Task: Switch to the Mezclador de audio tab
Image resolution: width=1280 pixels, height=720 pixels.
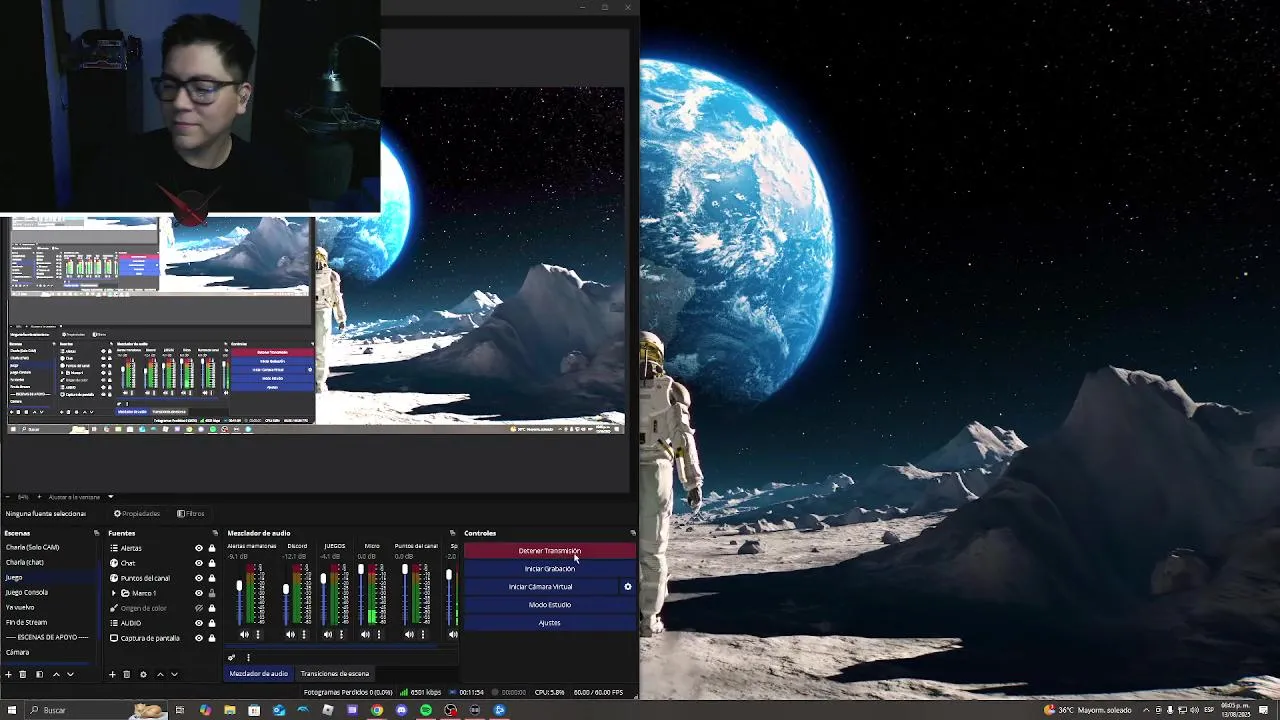Action: click(258, 674)
